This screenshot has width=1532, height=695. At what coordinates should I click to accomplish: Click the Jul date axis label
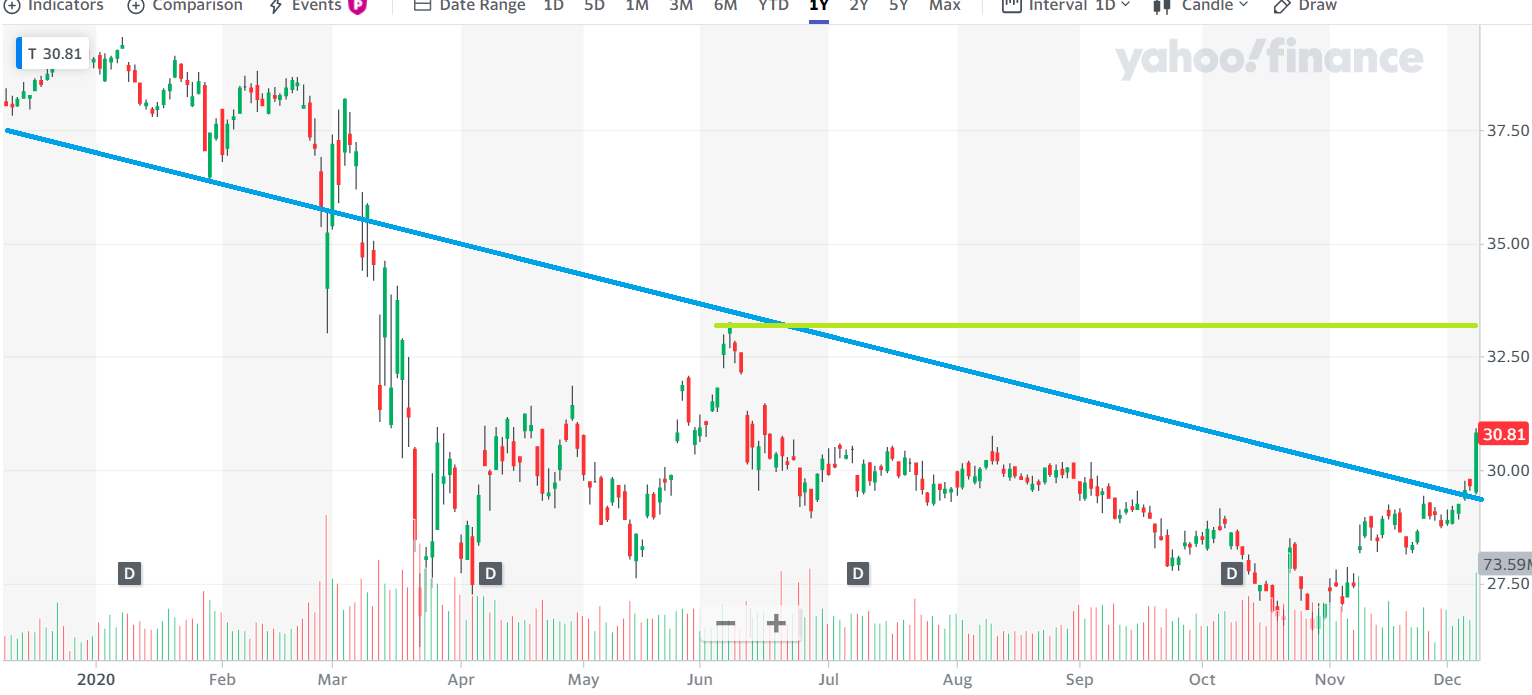(828, 679)
